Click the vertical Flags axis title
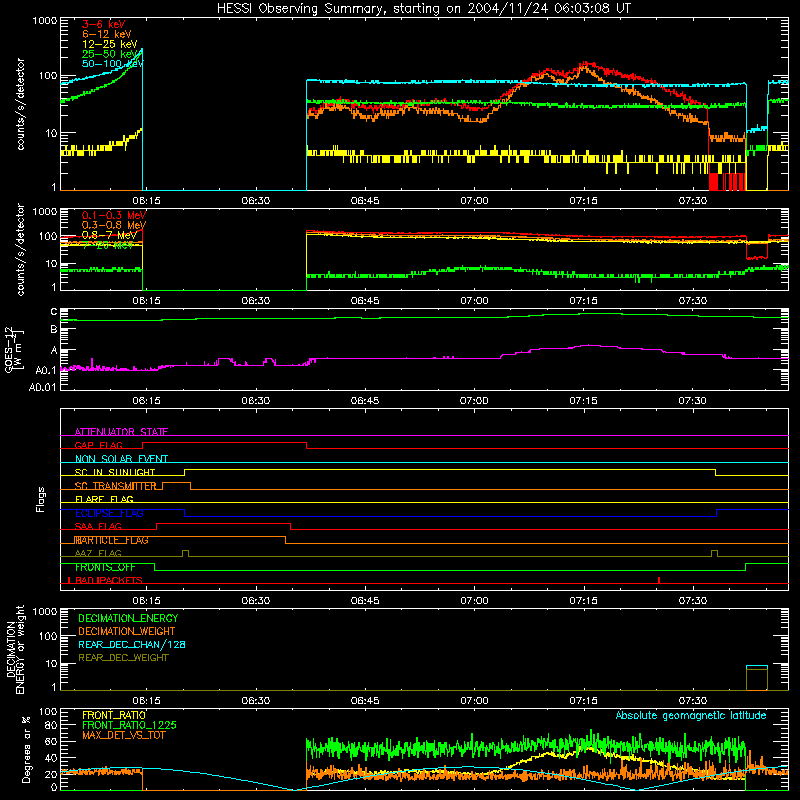This screenshot has height=800, width=800. [x=40, y=499]
